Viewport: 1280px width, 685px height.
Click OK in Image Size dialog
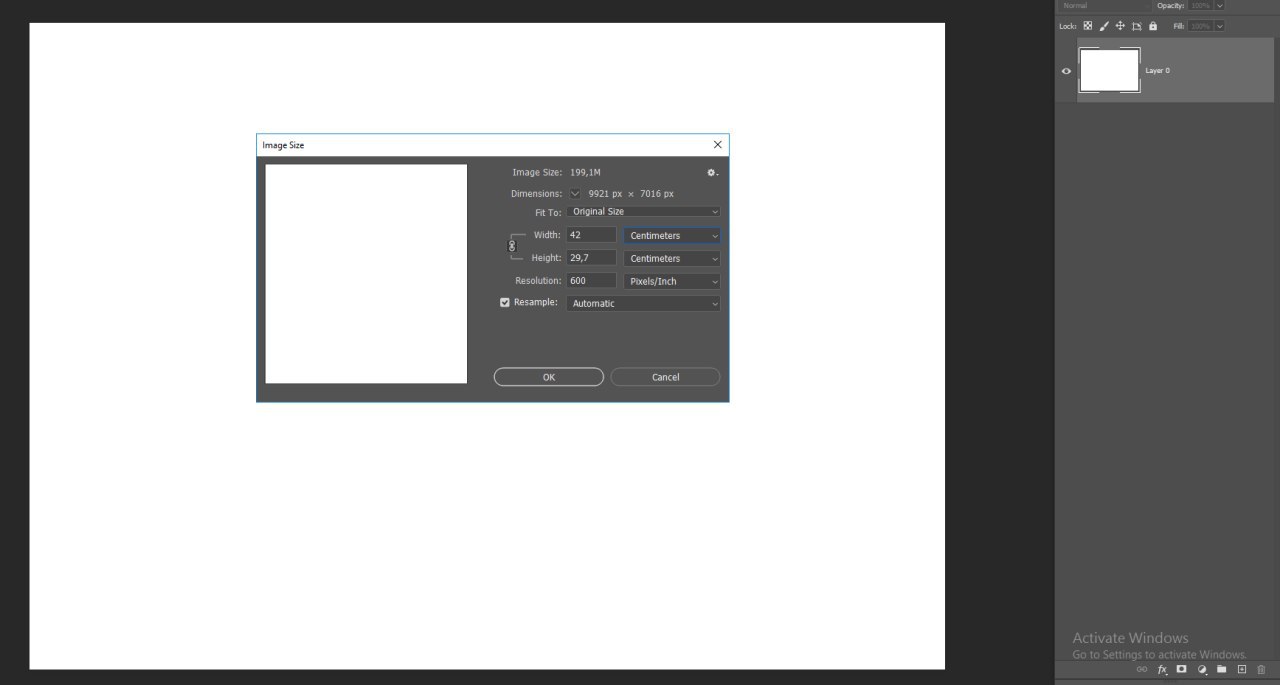(x=549, y=377)
